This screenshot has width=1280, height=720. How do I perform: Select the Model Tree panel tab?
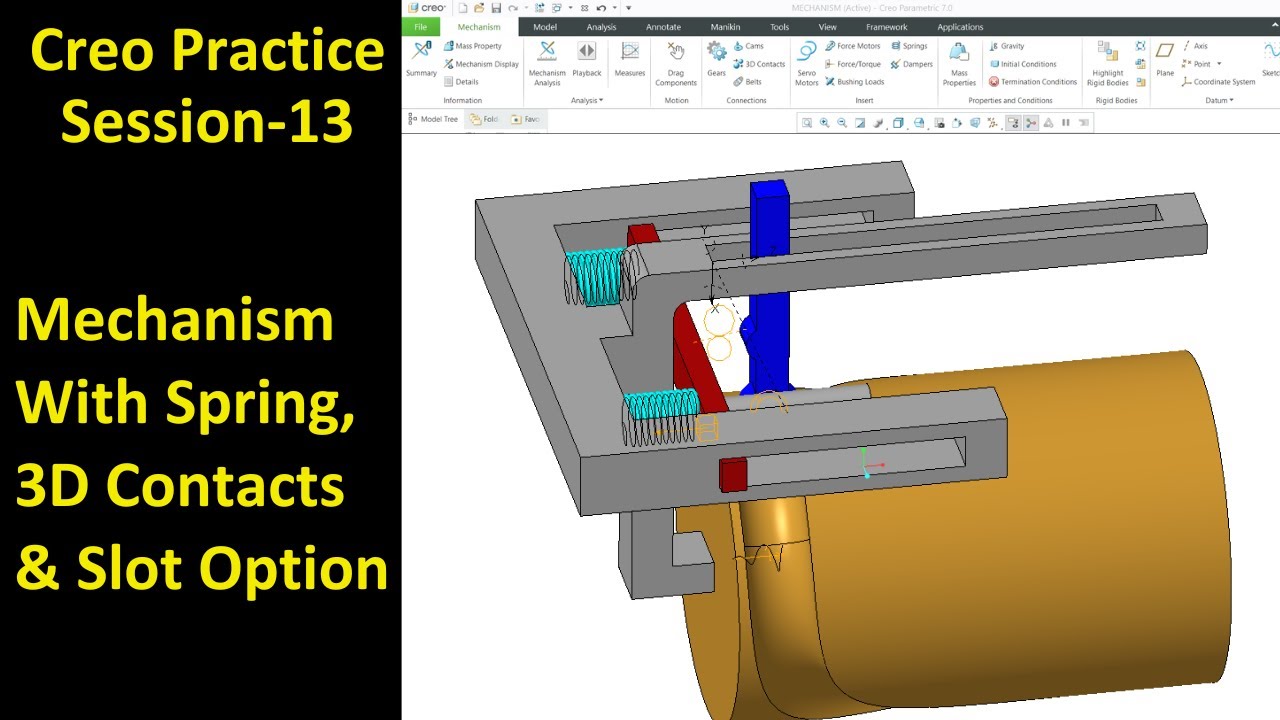click(433, 119)
